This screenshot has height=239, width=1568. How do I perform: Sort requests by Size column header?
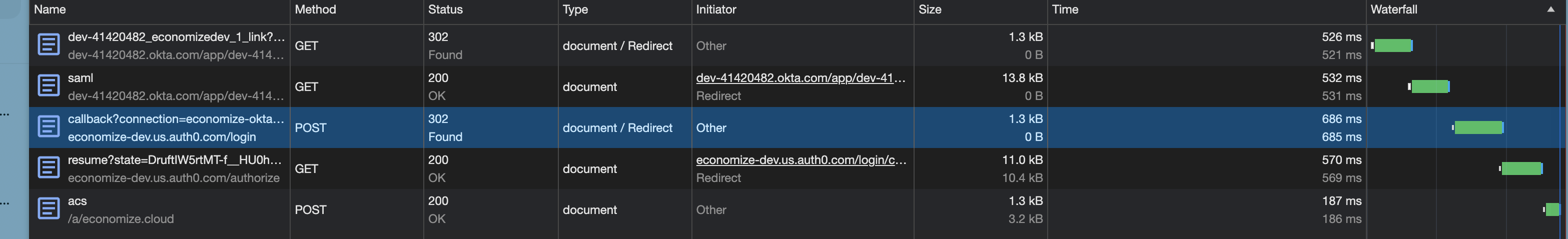(930, 9)
